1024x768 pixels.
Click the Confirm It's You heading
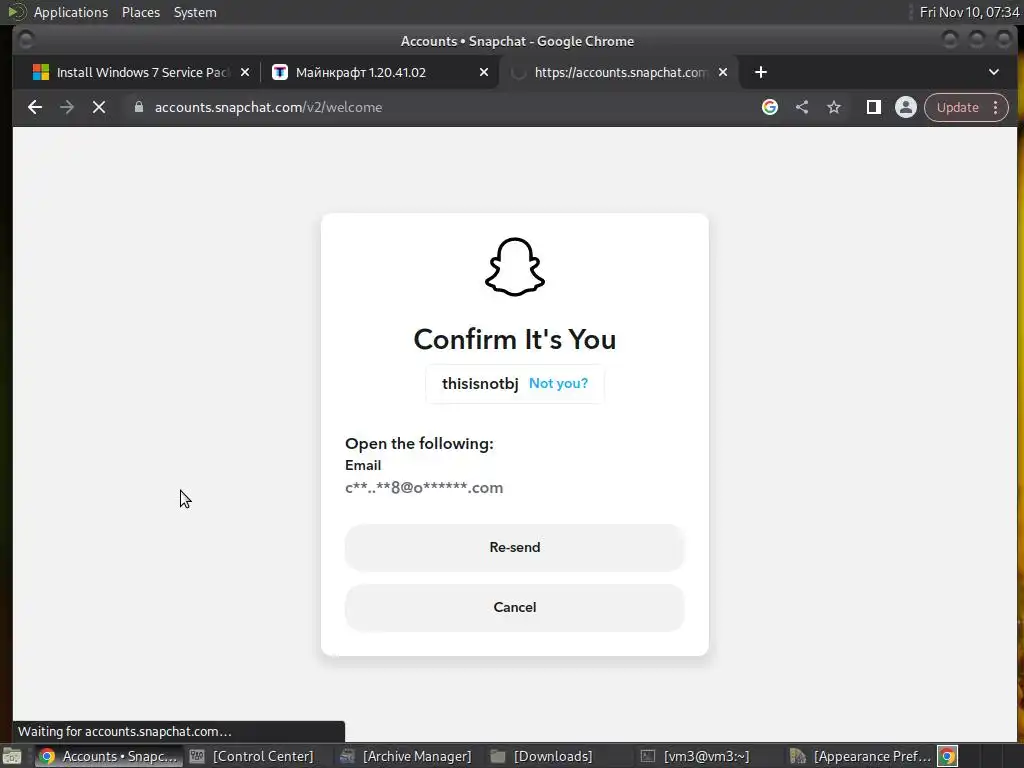[x=515, y=339]
